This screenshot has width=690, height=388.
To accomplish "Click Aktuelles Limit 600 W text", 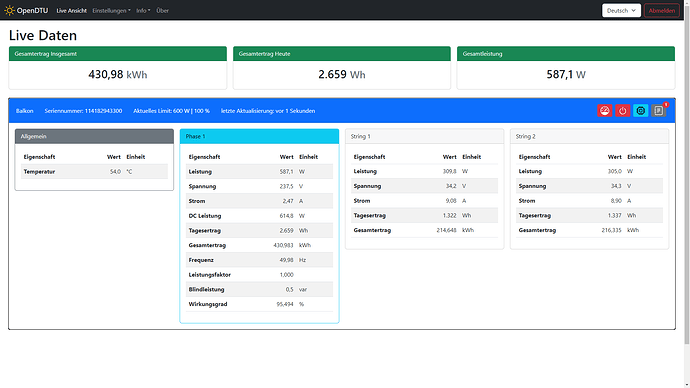I will (171, 111).
